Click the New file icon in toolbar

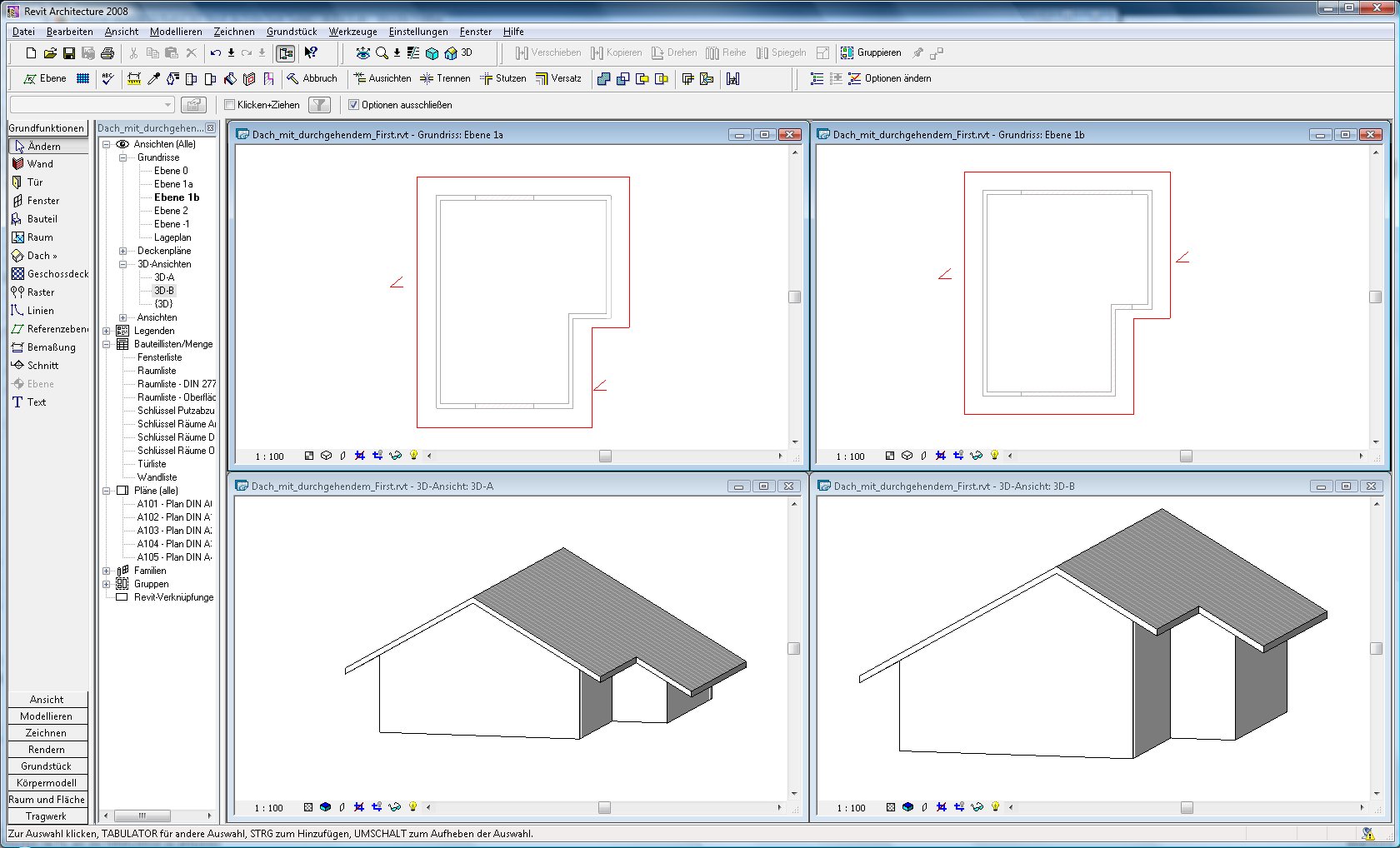point(31,53)
